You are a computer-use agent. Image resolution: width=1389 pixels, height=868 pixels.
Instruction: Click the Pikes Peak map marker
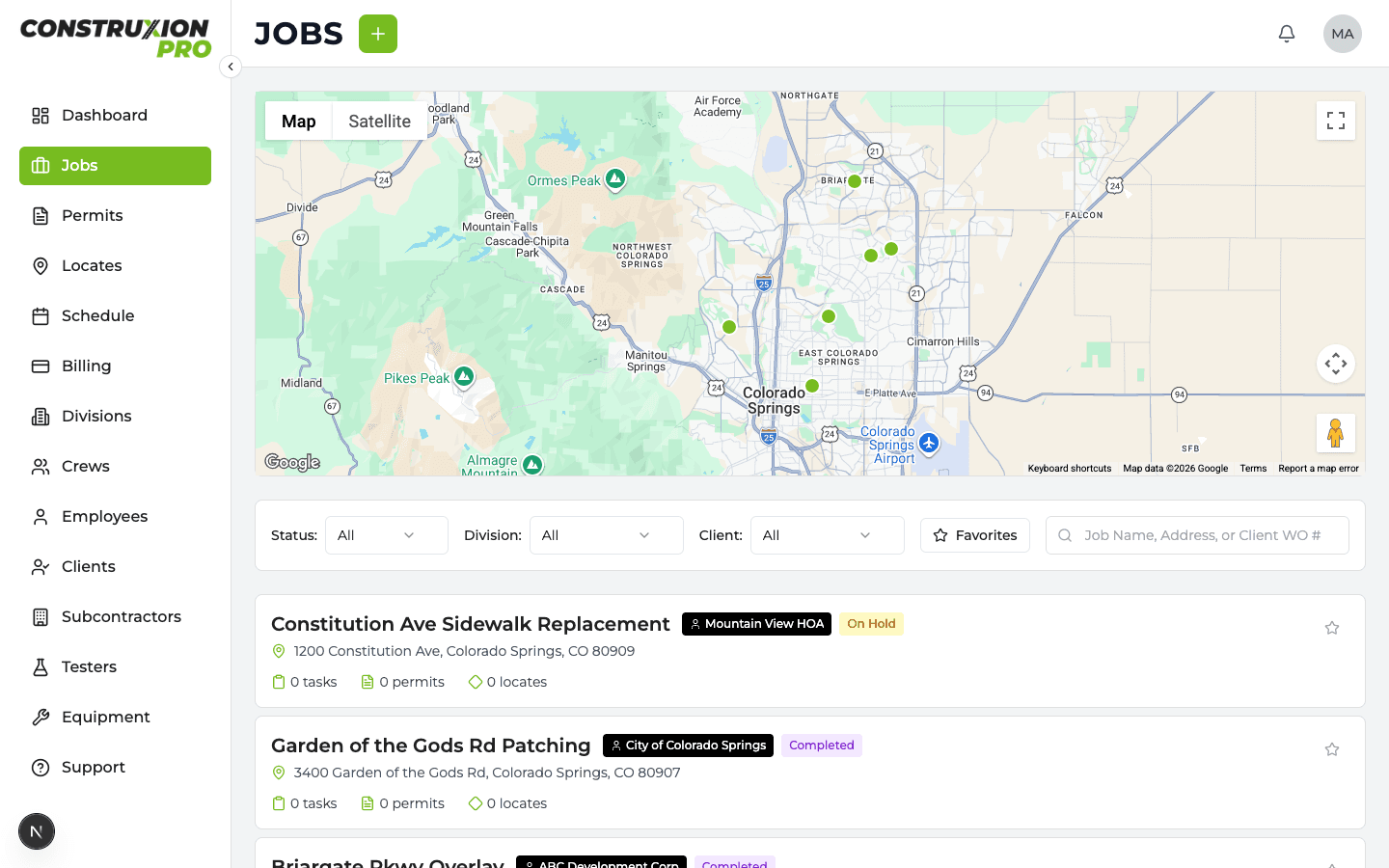464,376
